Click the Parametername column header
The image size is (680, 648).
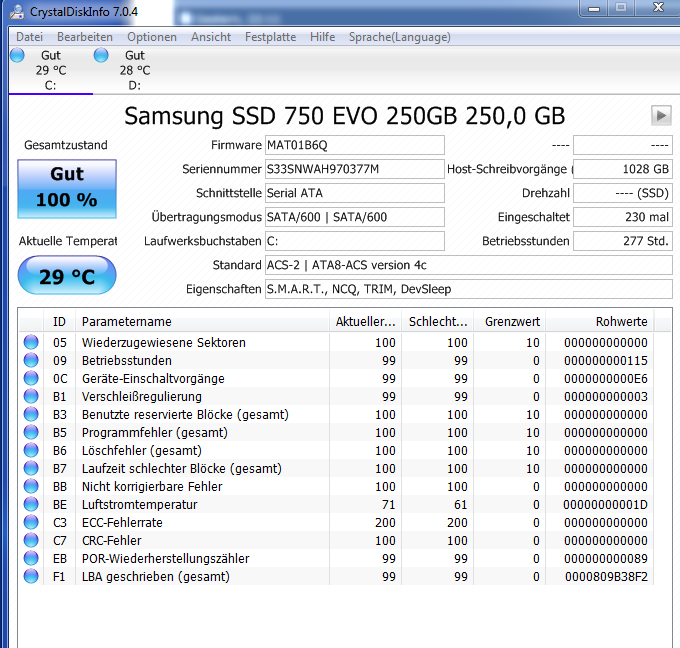click(202, 321)
